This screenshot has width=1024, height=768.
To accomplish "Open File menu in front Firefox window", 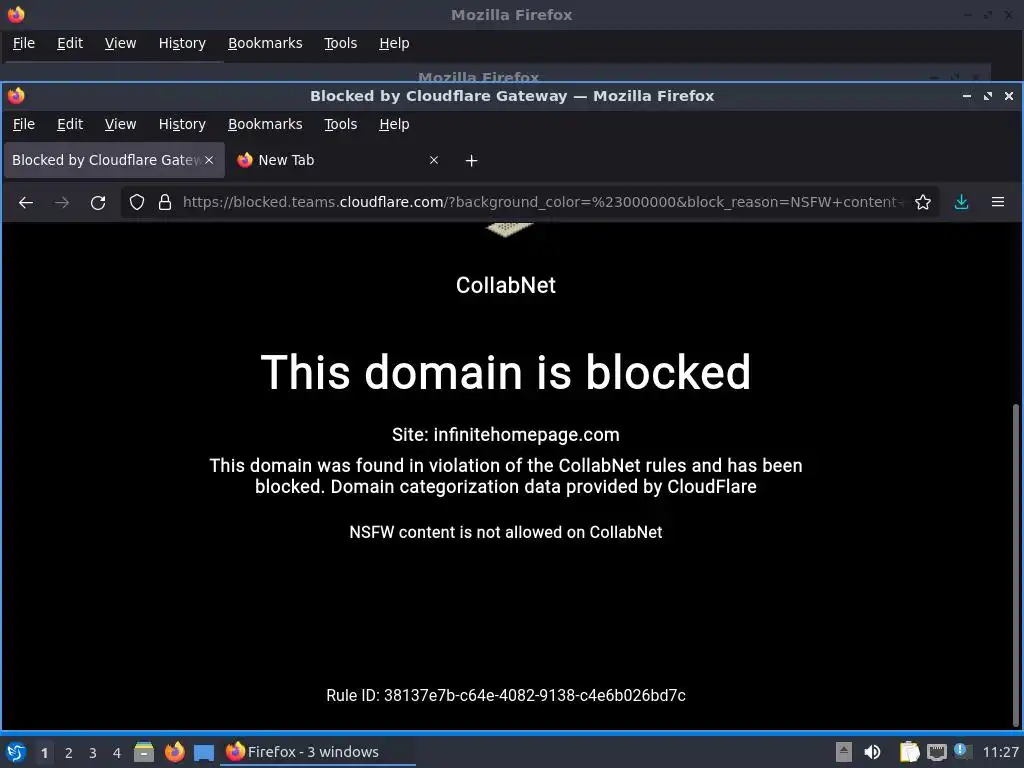I will click(x=24, y=124).
